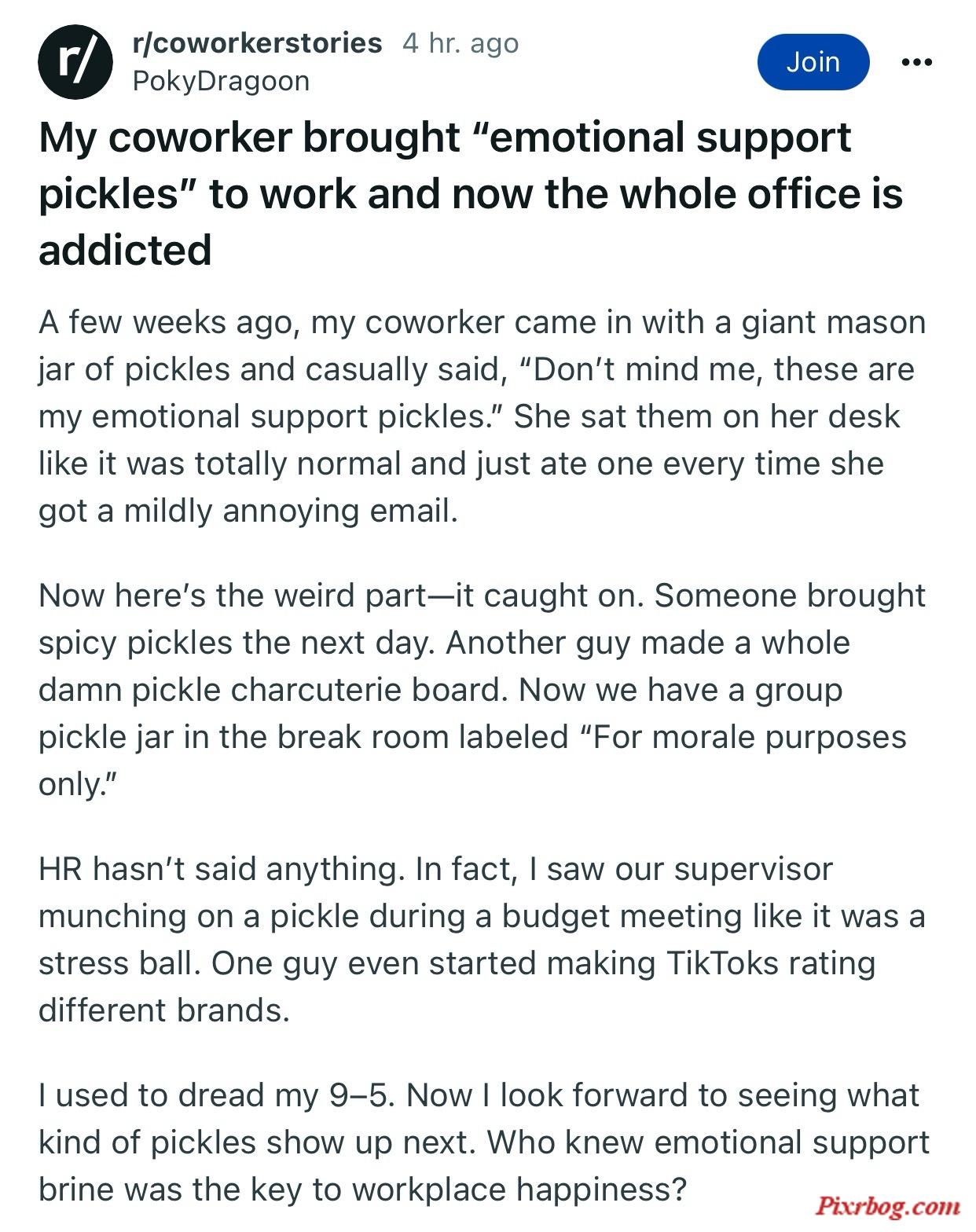Open the r/ subreddit avatar icon
The height and width of the screenshot is (1232, 976).
click(x=75, y=62)
